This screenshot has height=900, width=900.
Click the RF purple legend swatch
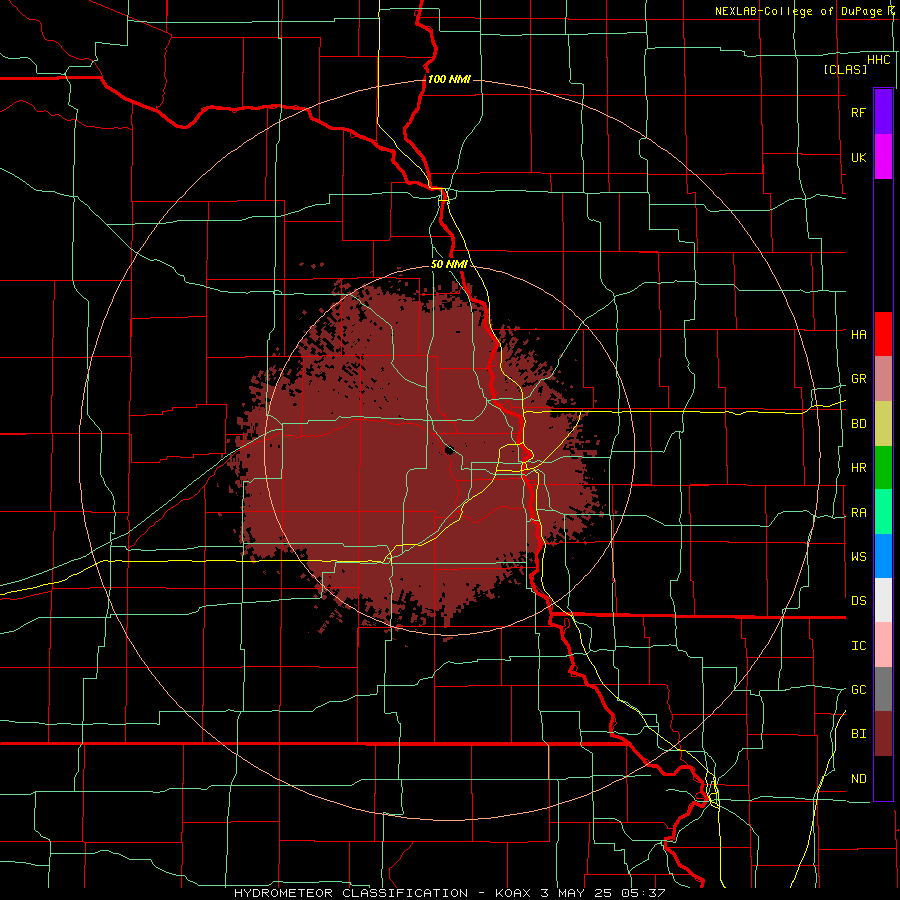[883, 112]
